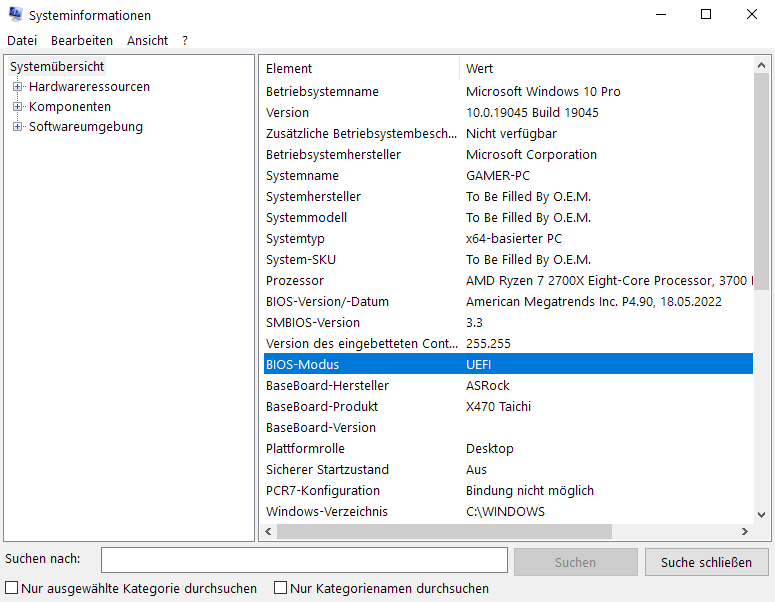Image resolution: width=775 pixels, height=602 pixels.
Task: Select the Systemhersteller row
Action: 508,196
